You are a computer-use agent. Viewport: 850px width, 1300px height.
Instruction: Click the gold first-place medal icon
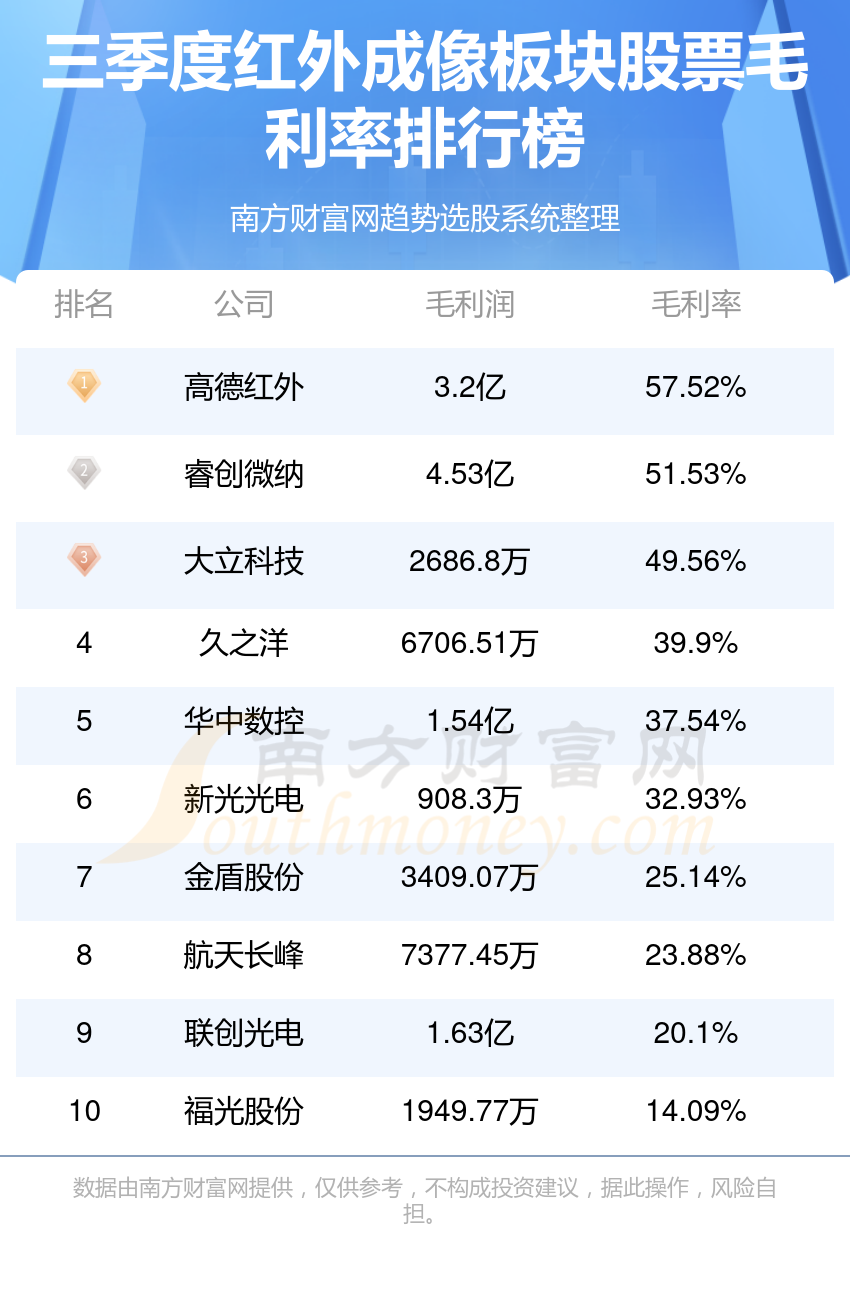point(84,386)
